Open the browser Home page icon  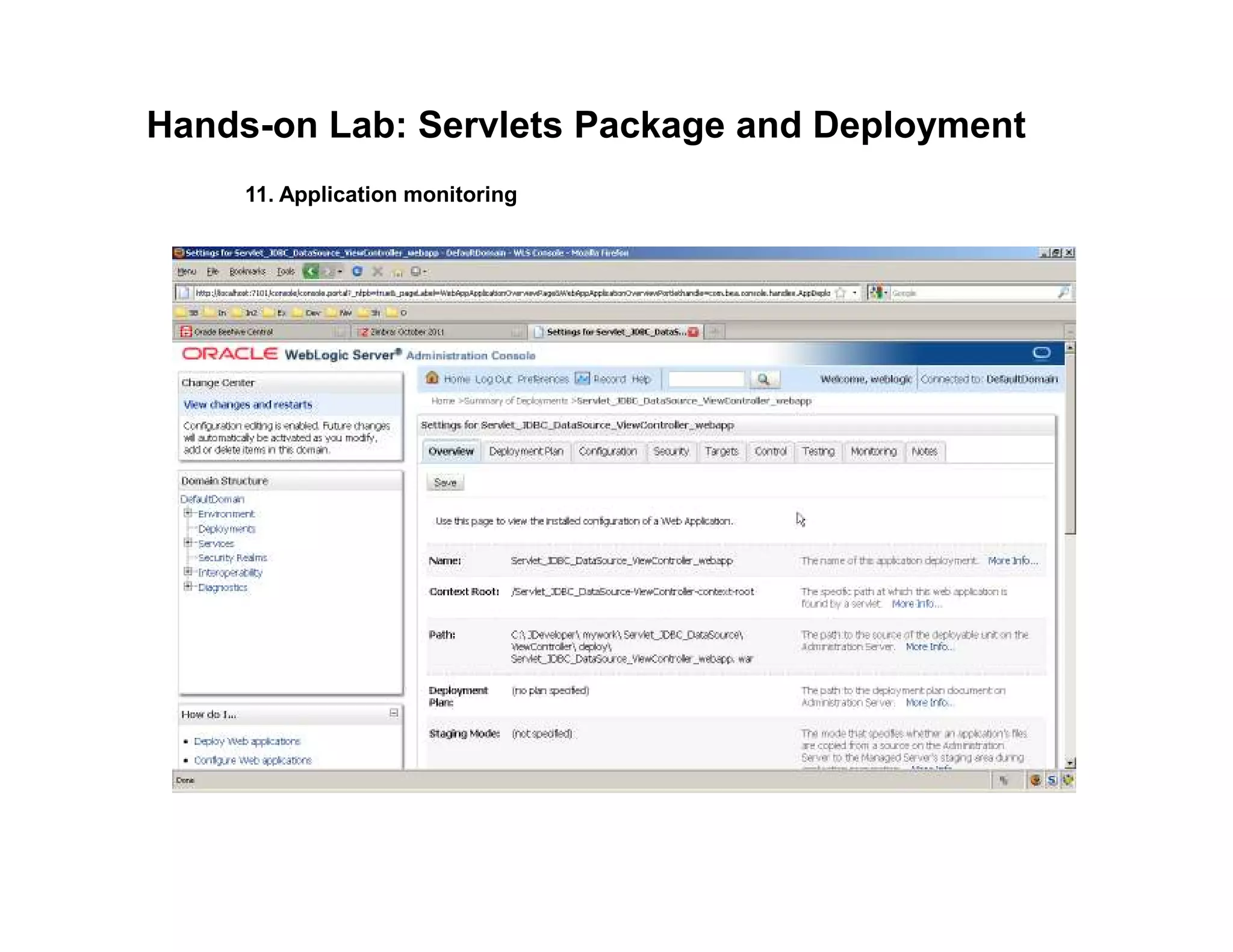pyautogui.click(x=397, y=272)
